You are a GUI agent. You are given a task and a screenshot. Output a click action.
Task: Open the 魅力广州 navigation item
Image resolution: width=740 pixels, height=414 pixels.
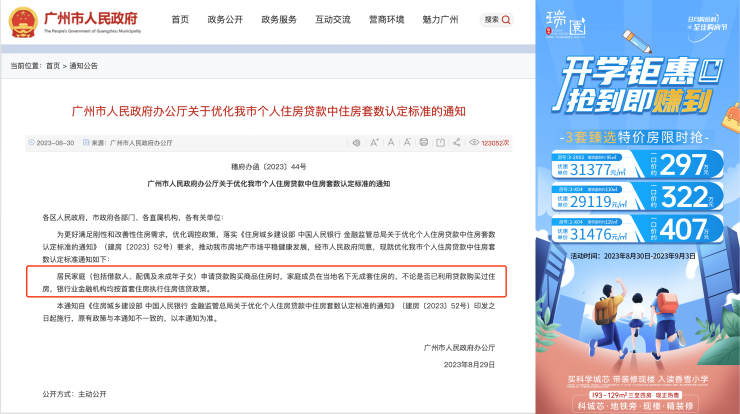(x=440, y=20)
